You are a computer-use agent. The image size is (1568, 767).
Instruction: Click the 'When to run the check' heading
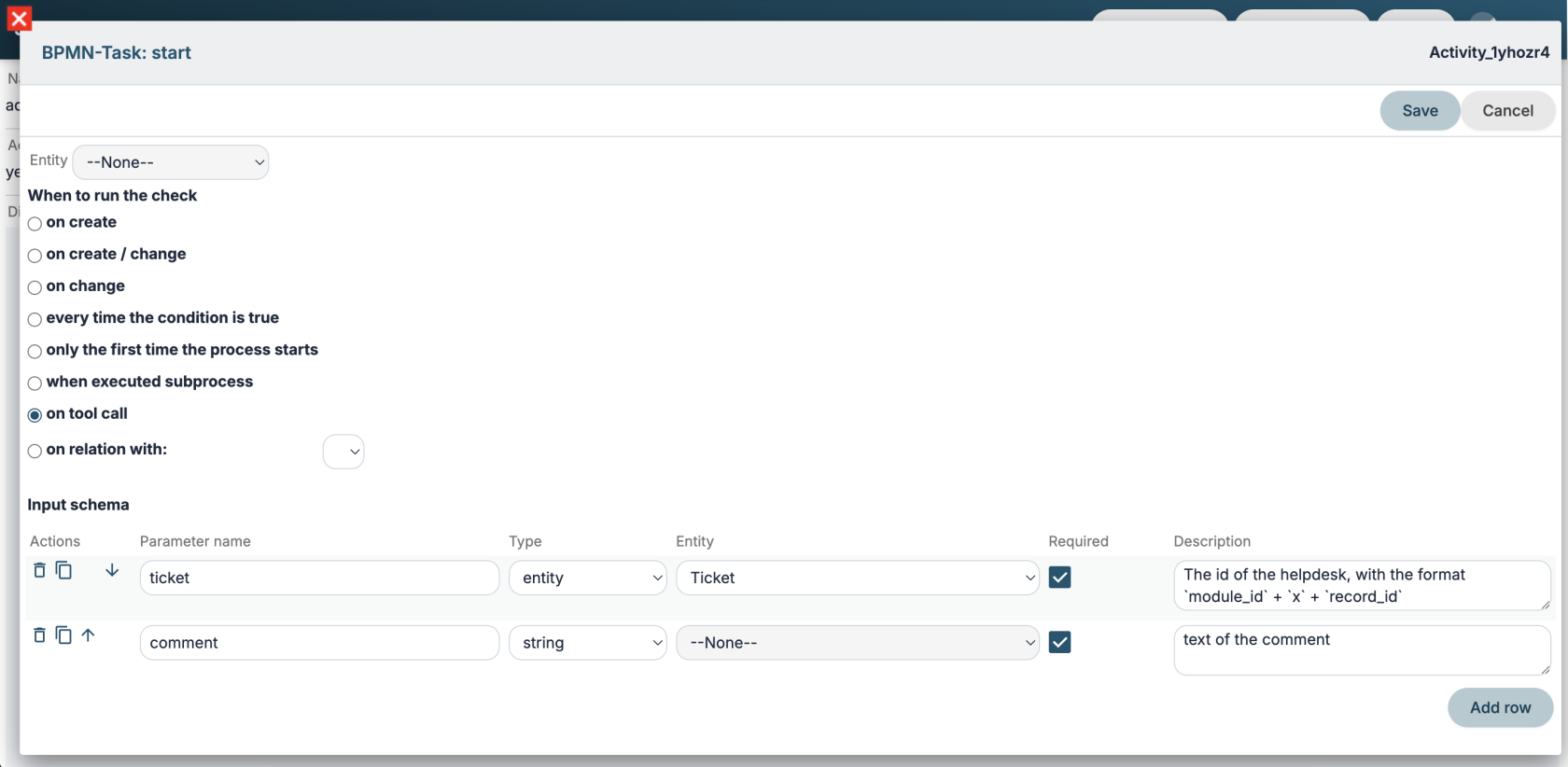coord(112,195)
